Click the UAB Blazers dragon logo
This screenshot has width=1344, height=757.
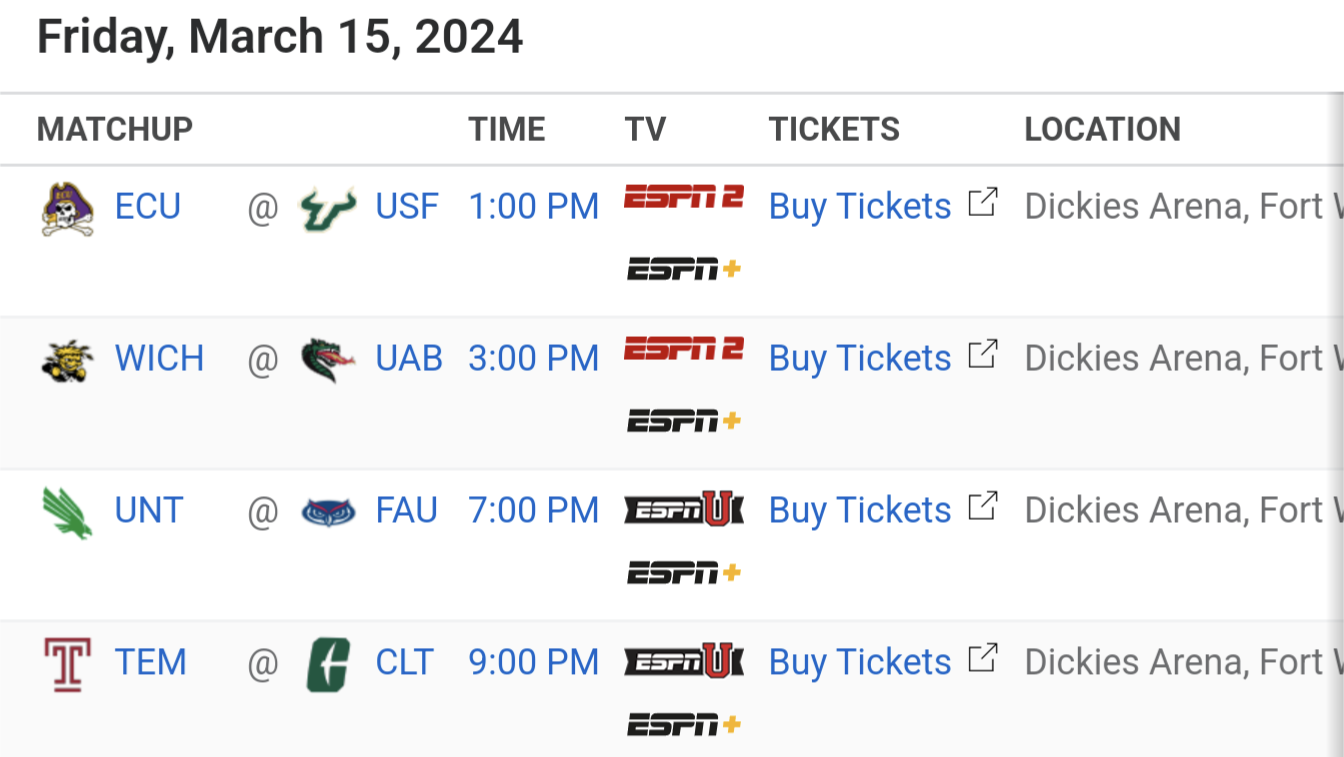point(328,360)
